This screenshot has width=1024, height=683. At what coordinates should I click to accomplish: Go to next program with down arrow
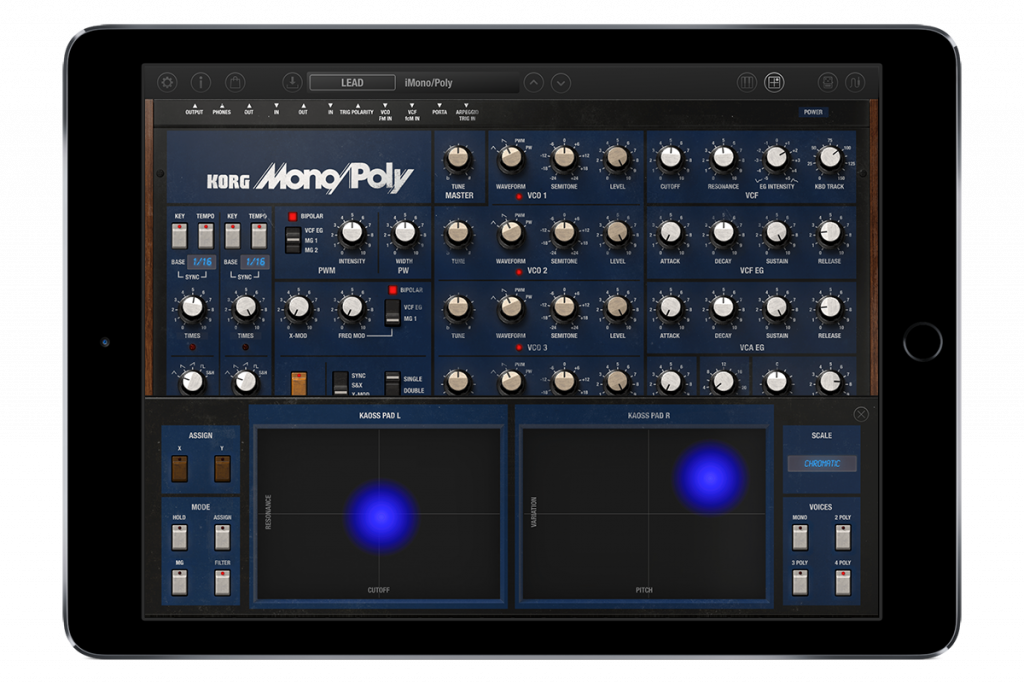tap(561, 83)
